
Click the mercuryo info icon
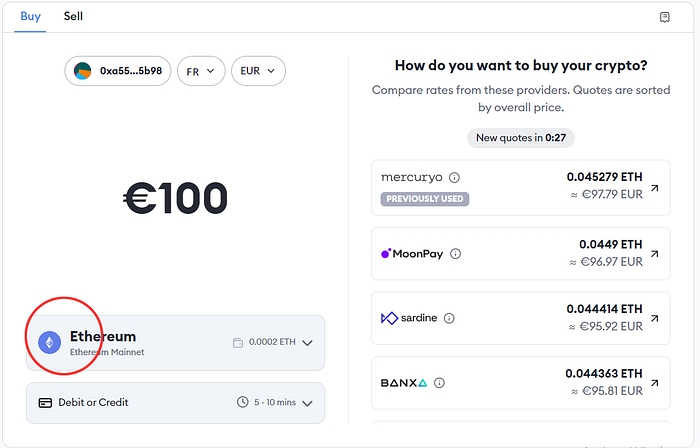point(454,178)
